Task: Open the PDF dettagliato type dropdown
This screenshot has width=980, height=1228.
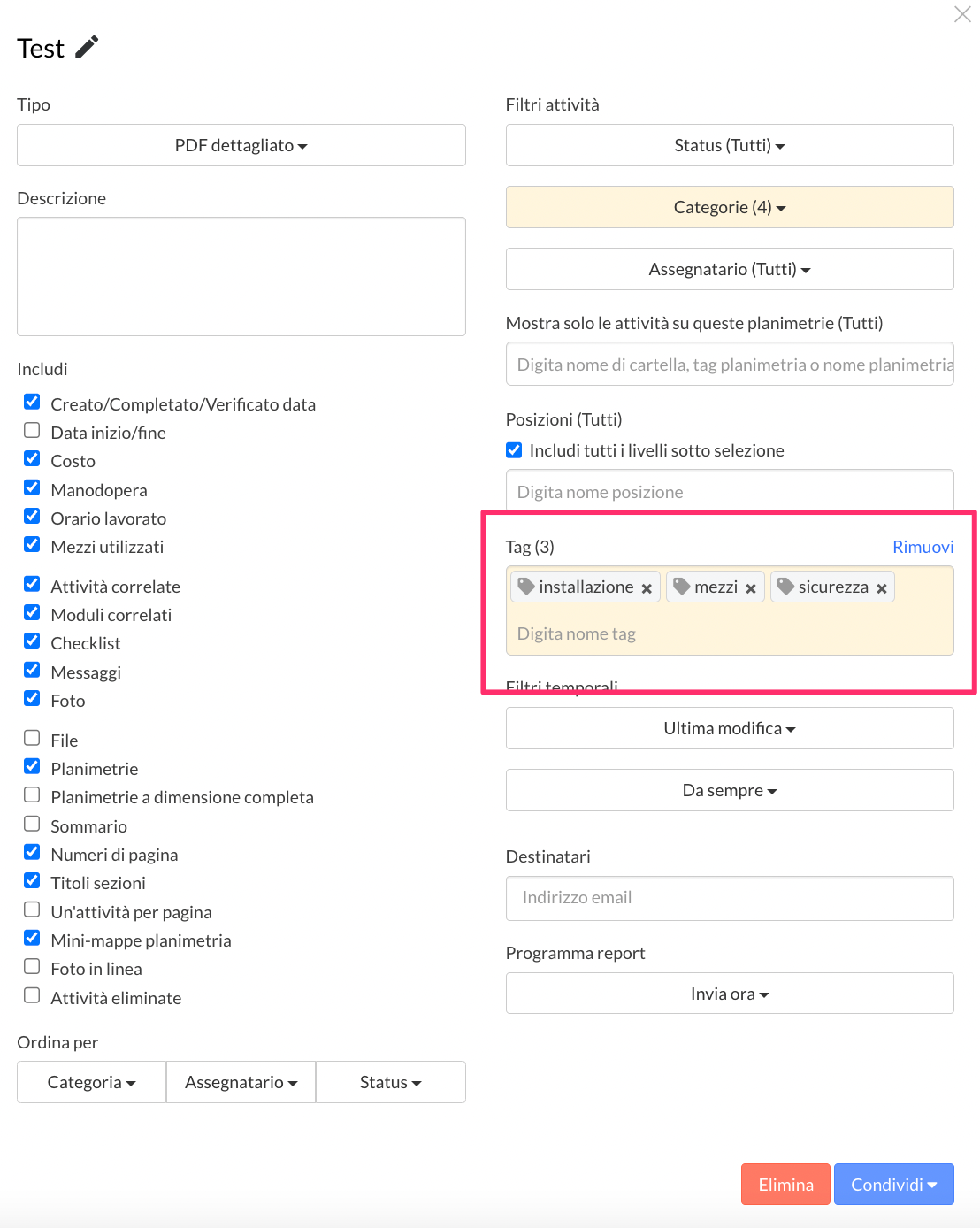Action: point(241,145)
